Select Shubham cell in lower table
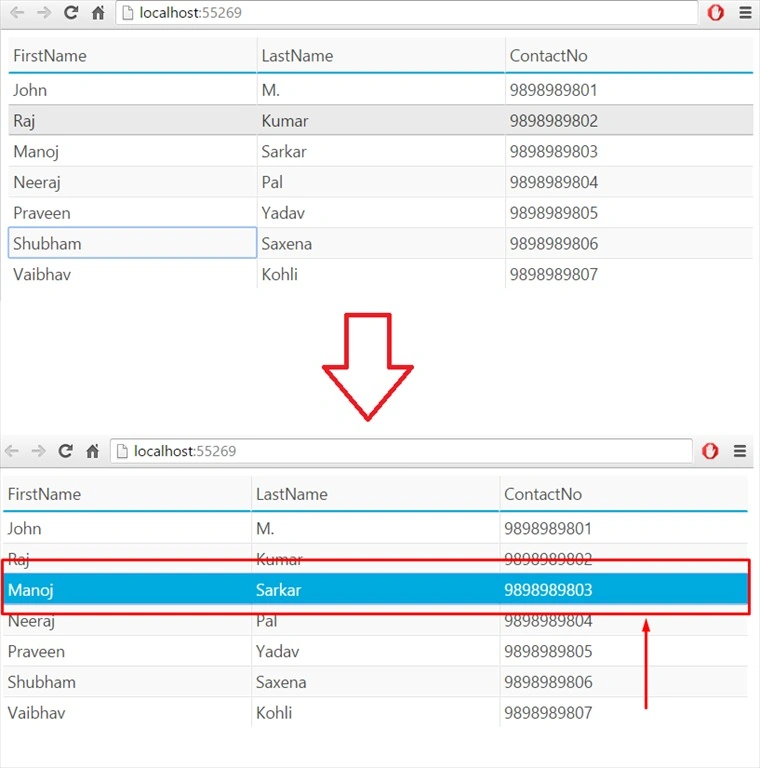 point(127,682)
